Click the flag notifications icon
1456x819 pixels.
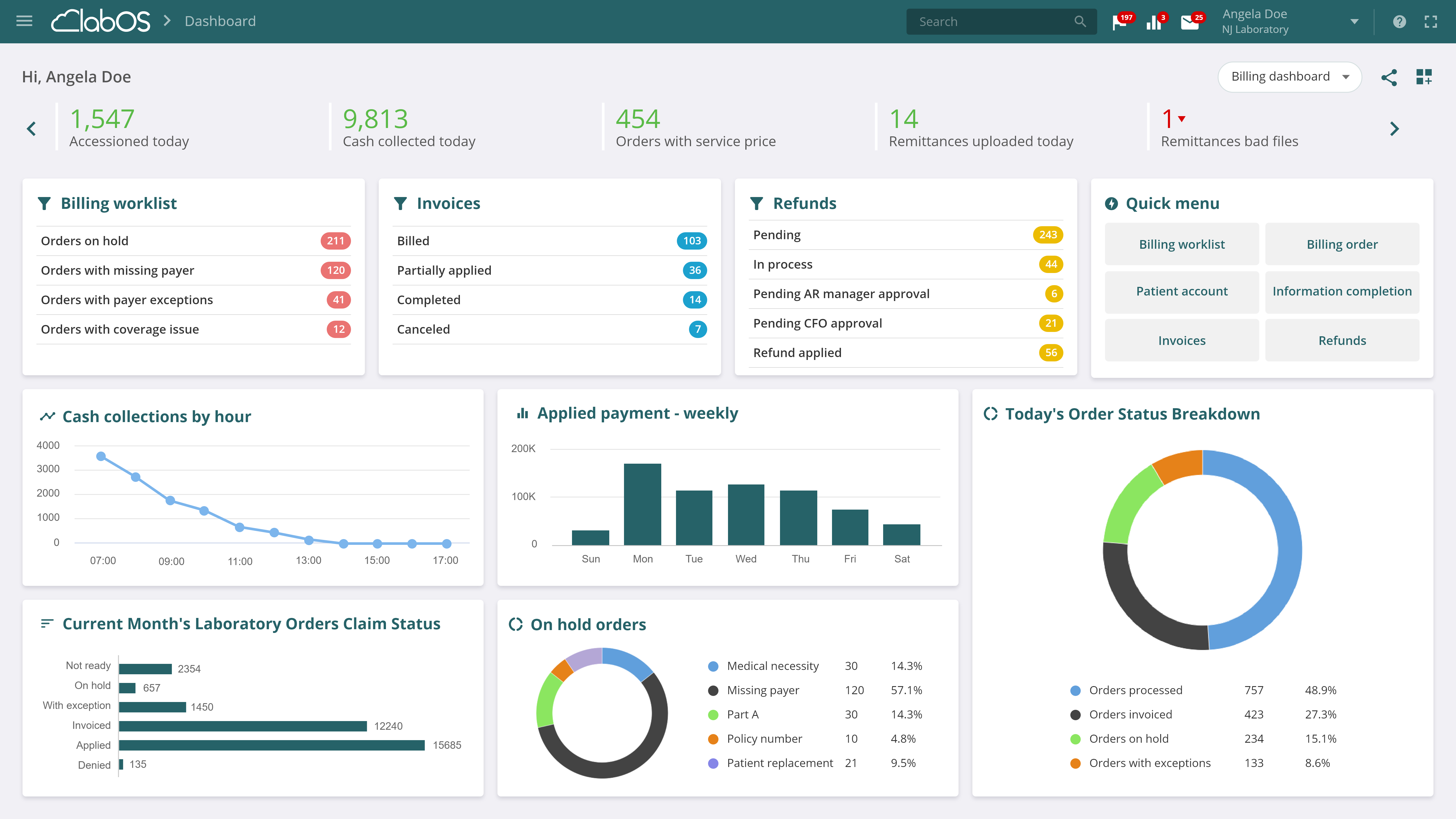(x=1119, y=22)
